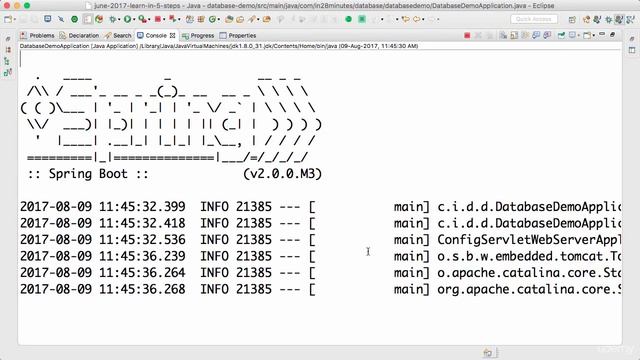Open the Properties tab

[x=238, y=36]
